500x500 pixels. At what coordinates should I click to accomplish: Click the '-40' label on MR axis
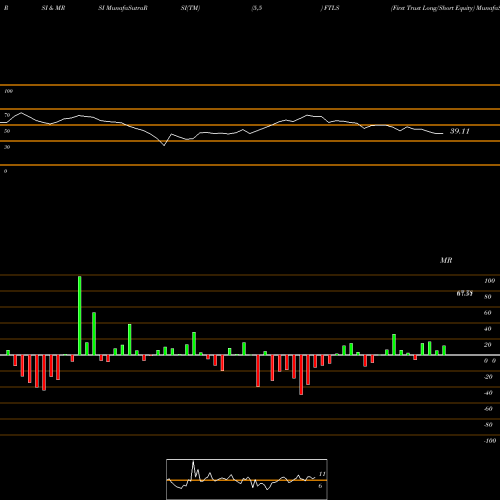point(488,393)
